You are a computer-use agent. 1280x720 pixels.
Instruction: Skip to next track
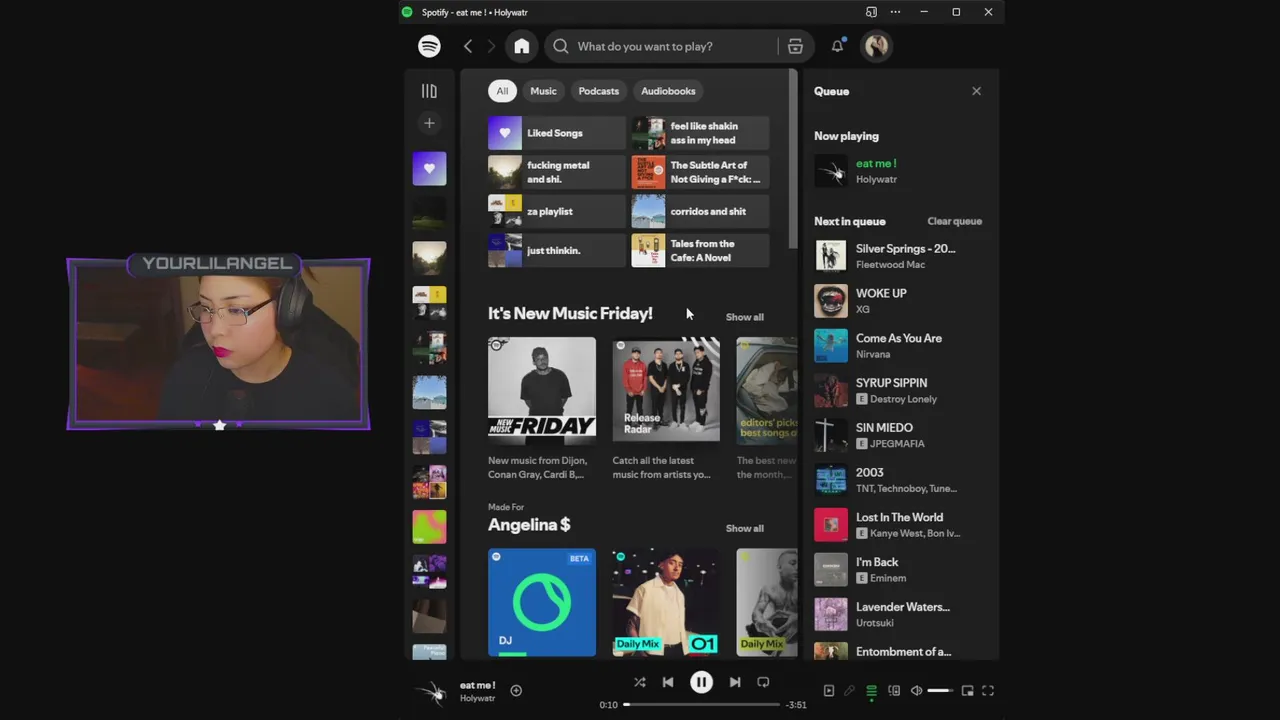click(735, 682)
